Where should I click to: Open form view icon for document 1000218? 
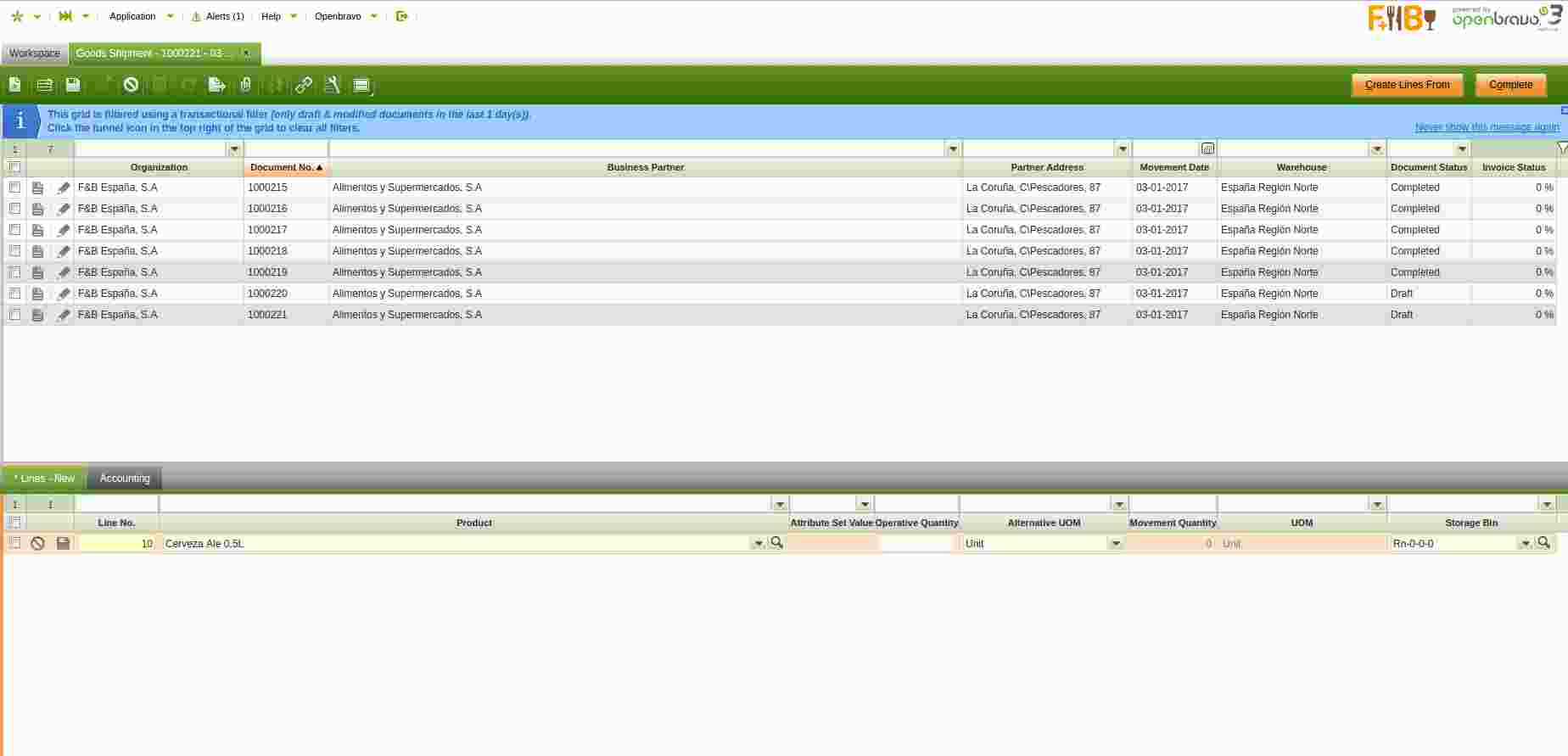click(37, 251)
